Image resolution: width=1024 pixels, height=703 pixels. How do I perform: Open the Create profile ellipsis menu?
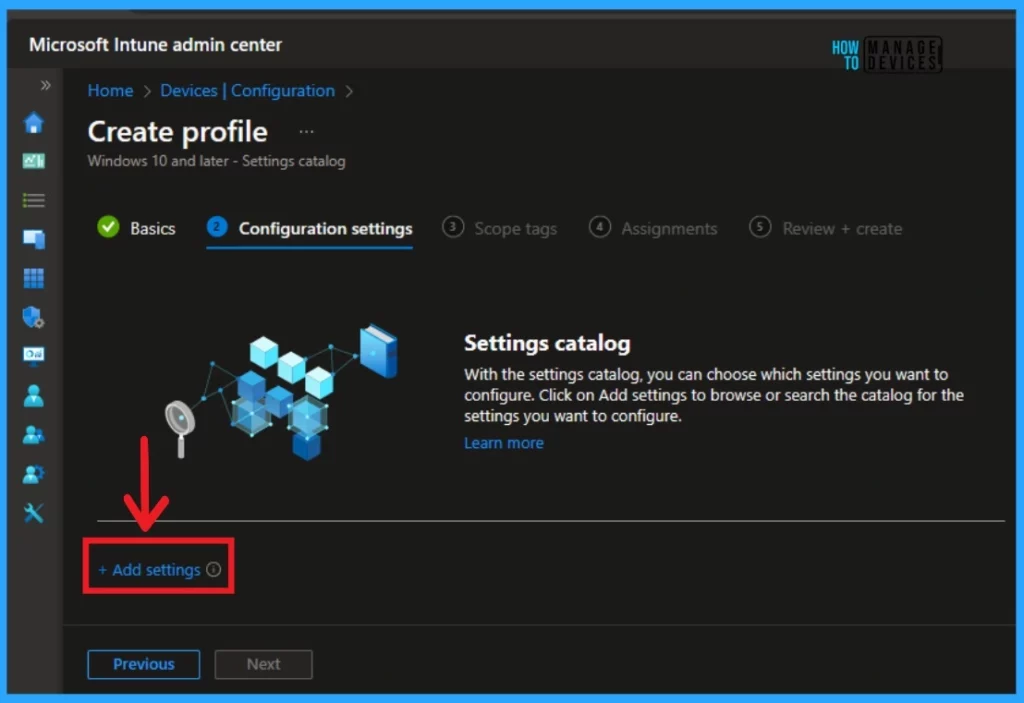(x=306, y=131)
